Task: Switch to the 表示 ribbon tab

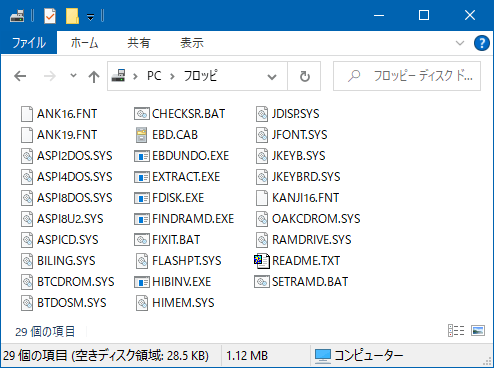Action: [x=192, y=43]
